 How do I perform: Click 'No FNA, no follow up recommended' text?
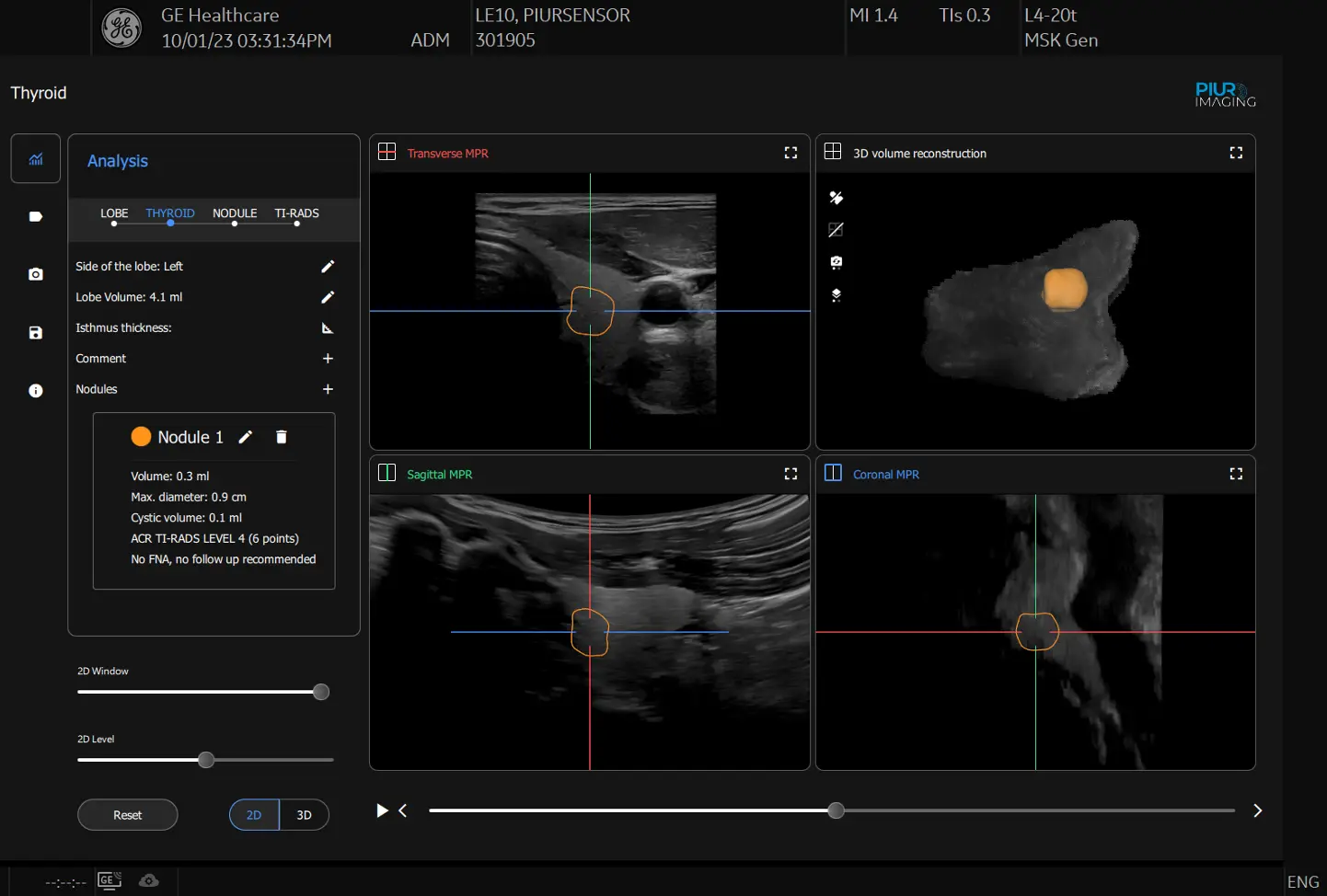point(224,559)
